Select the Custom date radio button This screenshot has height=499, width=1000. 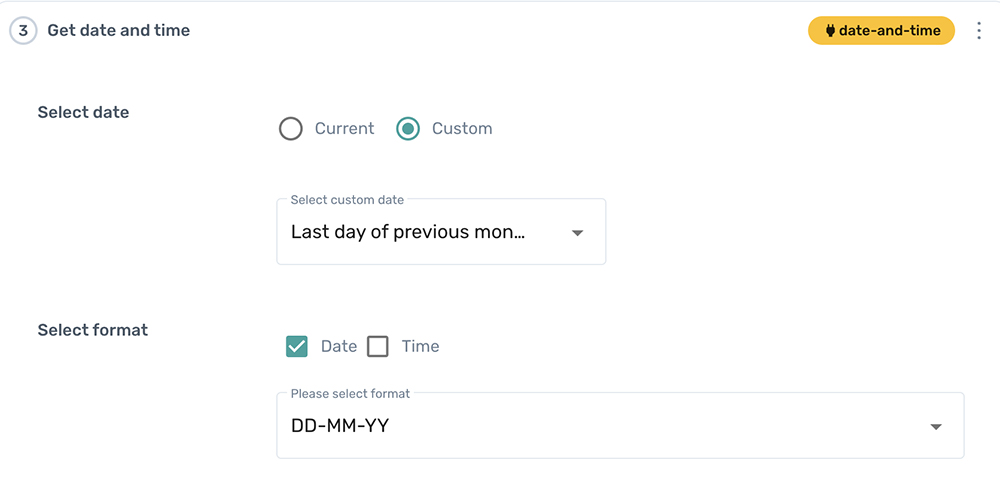click(408, 129)
